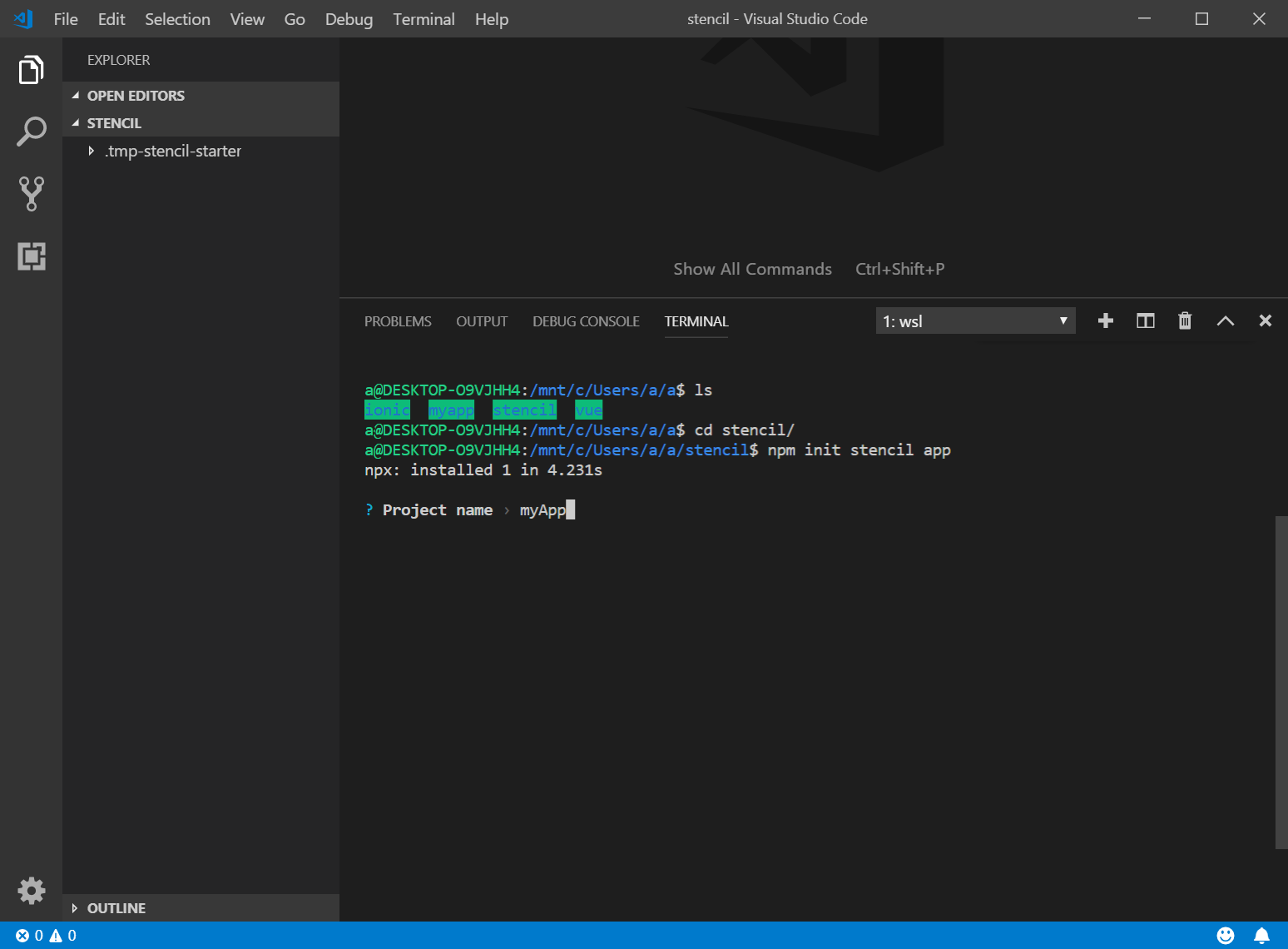1288x949 pixels.
Task: Split the terminal pane
Action: coord(1145,321)
